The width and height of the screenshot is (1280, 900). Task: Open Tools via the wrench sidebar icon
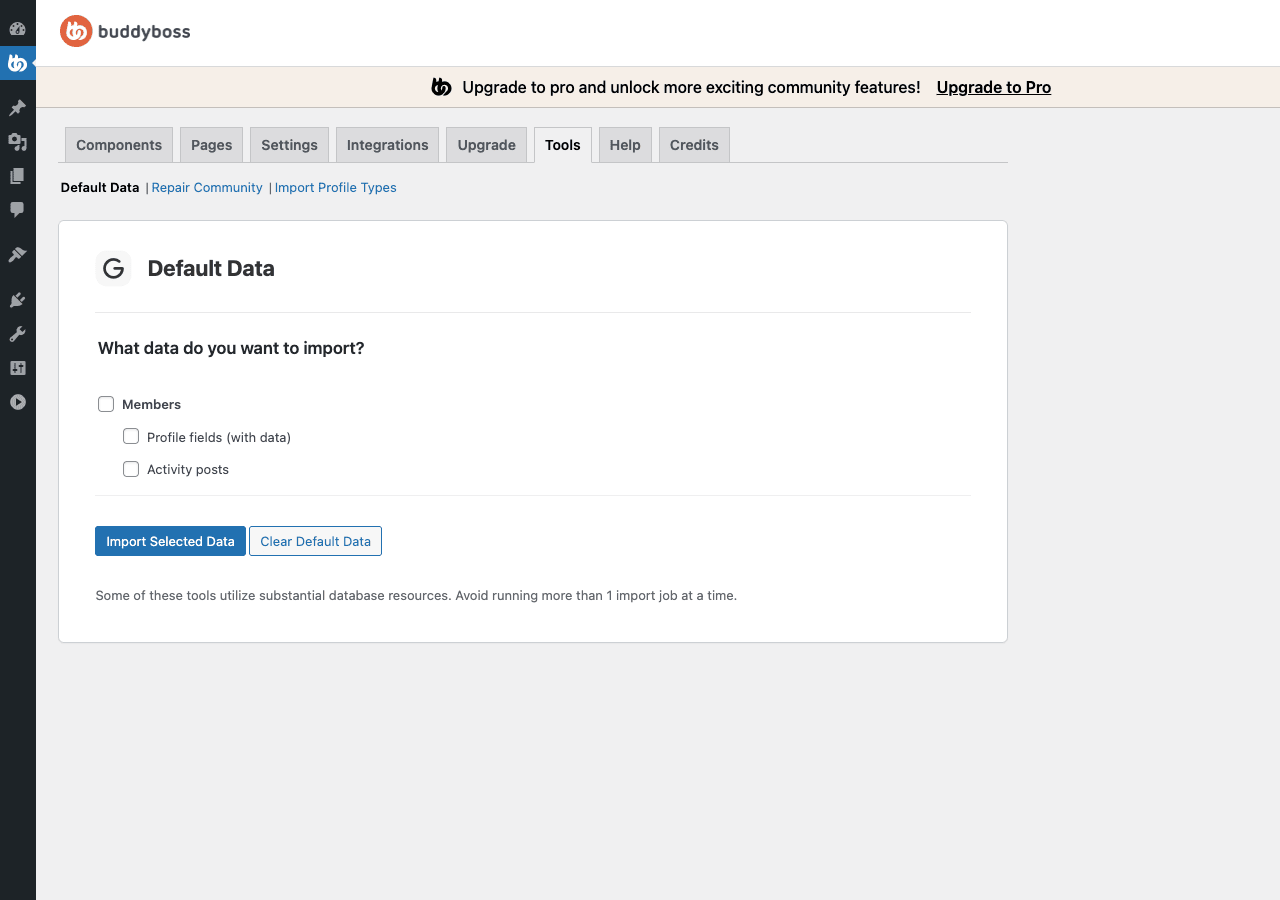click(x=17, y=334)
